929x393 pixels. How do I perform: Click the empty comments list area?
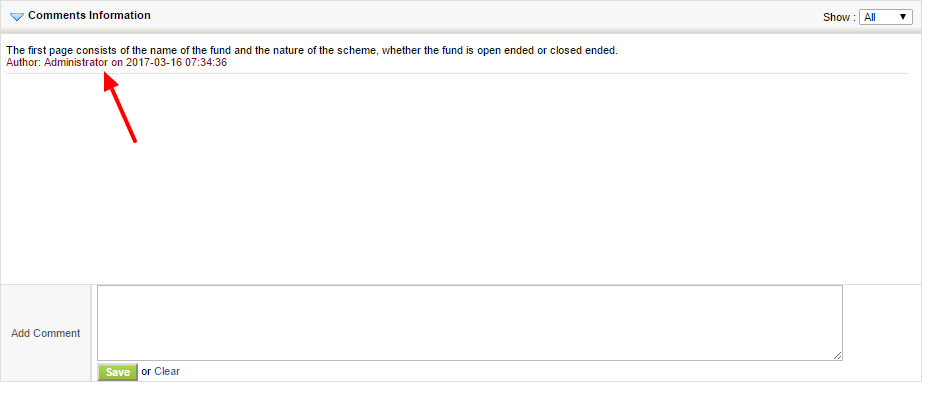[461, 178]
